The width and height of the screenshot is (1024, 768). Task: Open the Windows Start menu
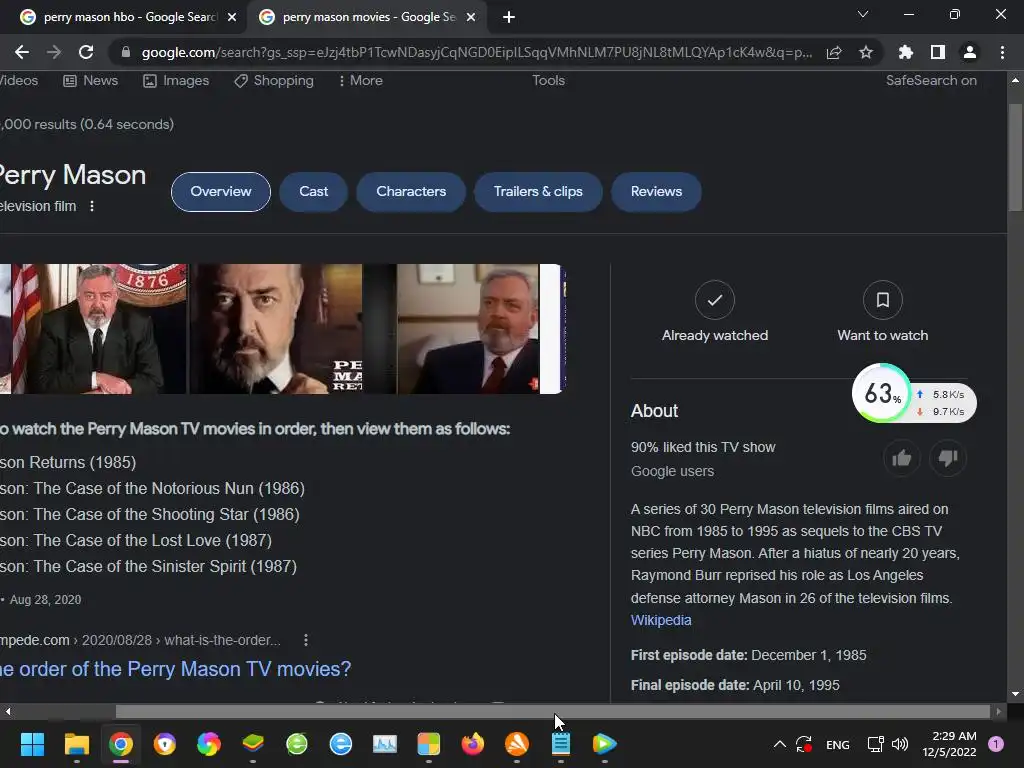tap(32, 744)
